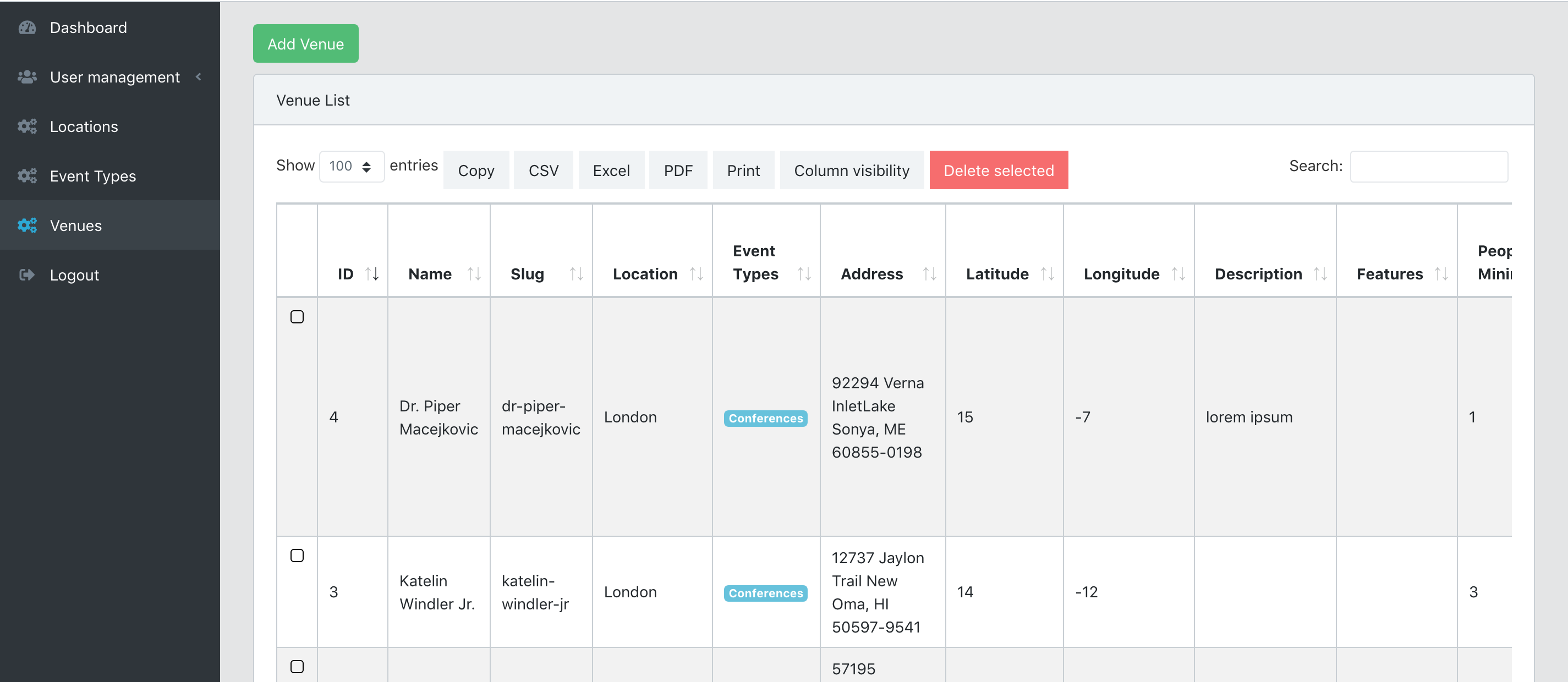The width and height of the screenshot is (1568, 682).
Task: Check the partial visible third row checkbox
Action: click(297, 665)
